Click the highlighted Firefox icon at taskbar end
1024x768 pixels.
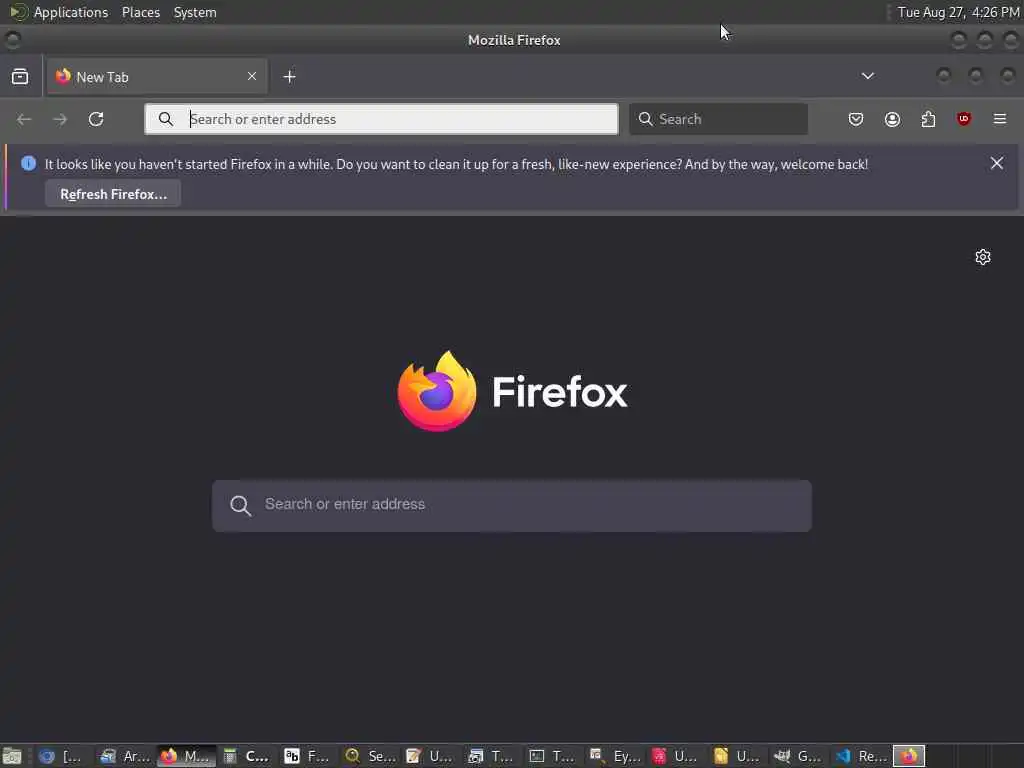click(909, 756)
